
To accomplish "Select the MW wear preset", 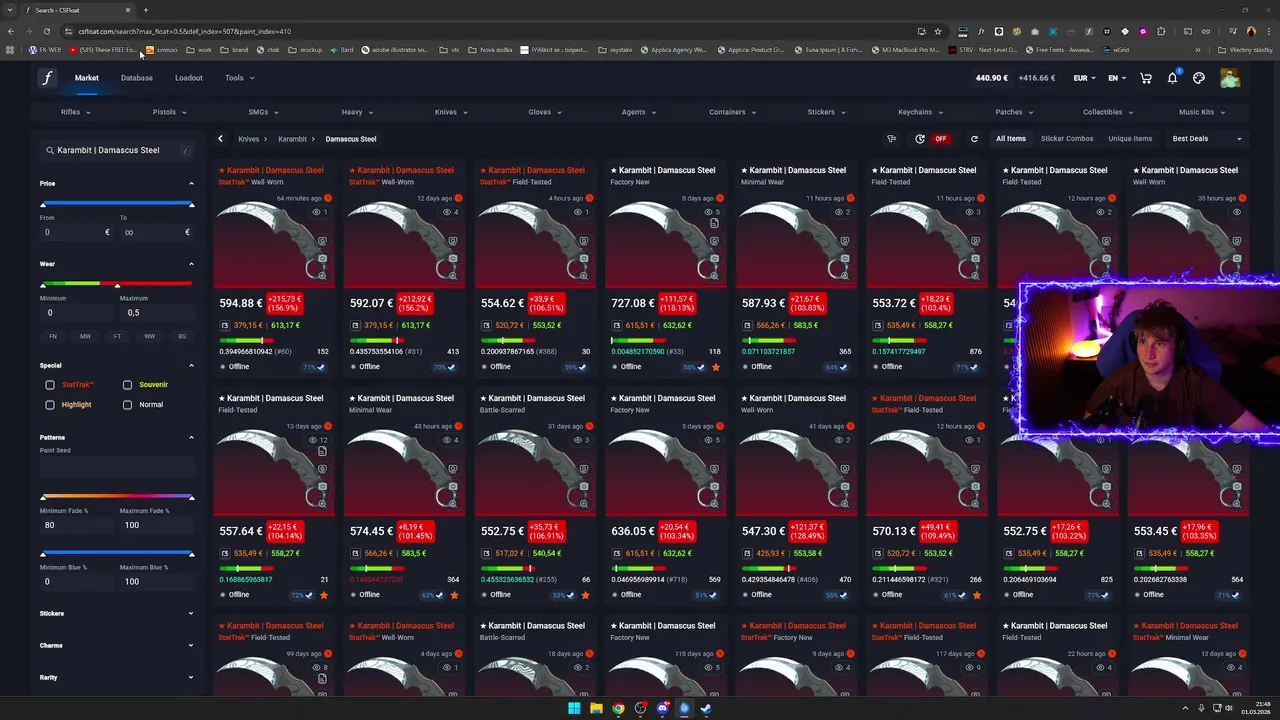I will (85, 336).
